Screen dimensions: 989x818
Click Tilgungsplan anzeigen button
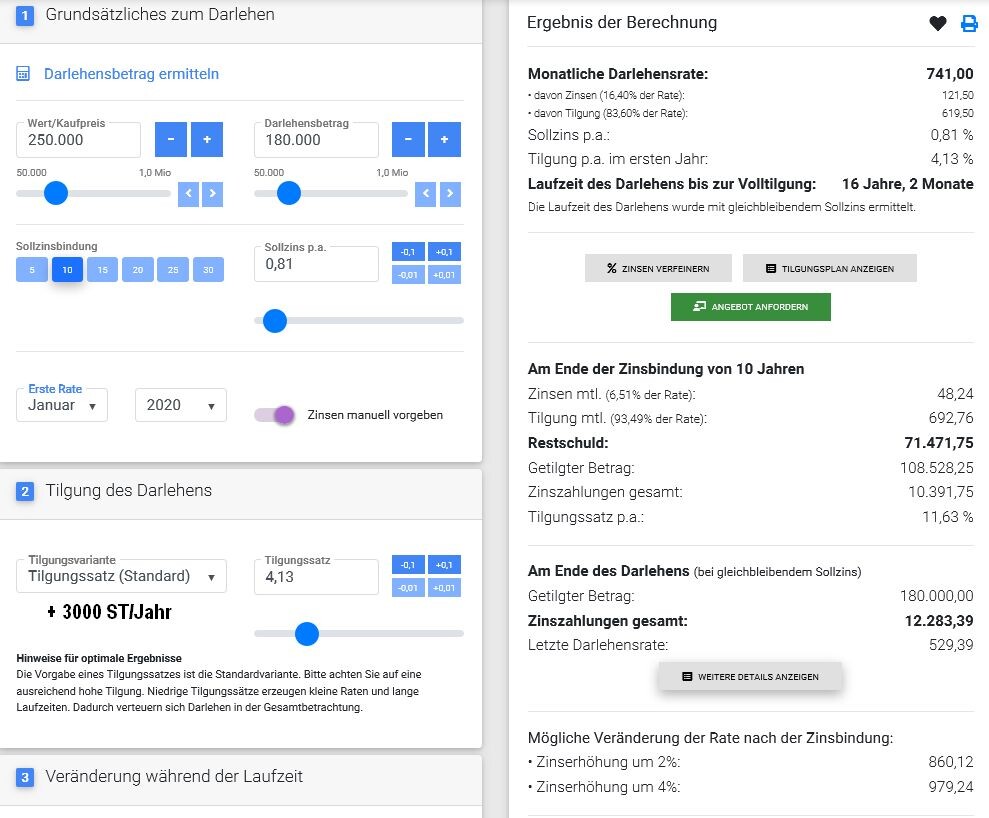point(829,268)
